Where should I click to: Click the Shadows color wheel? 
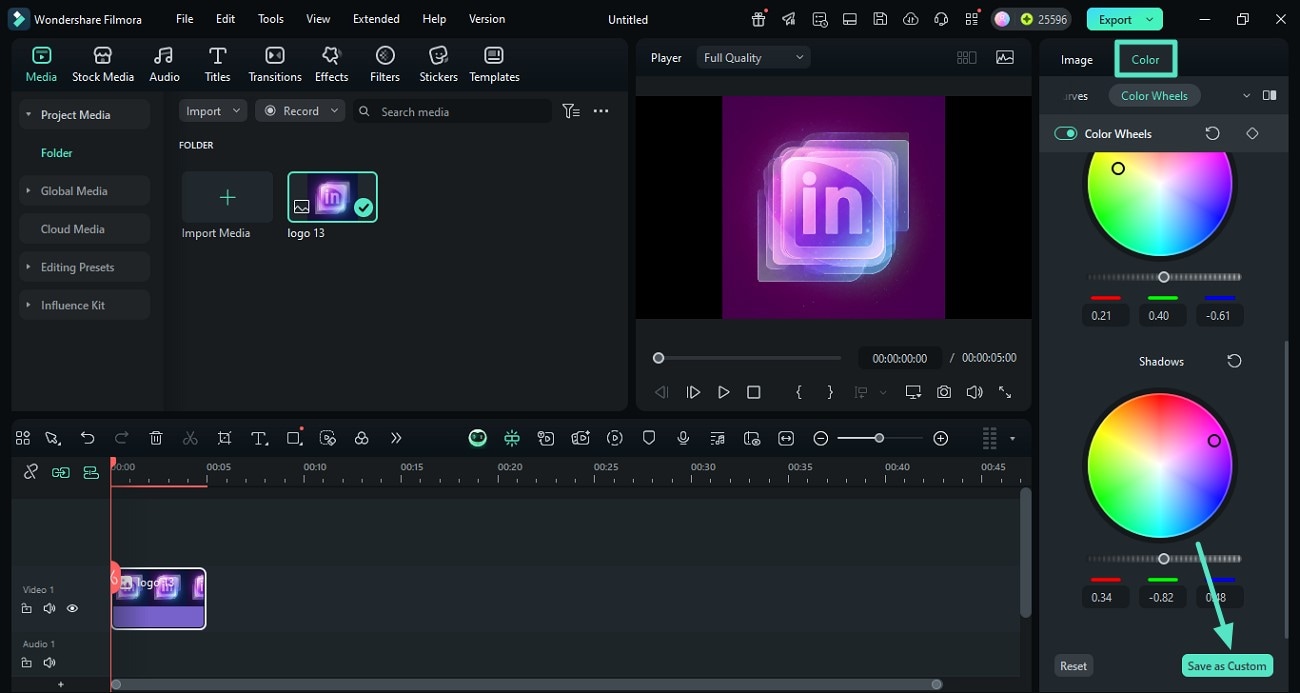(x=1160, y=465)
